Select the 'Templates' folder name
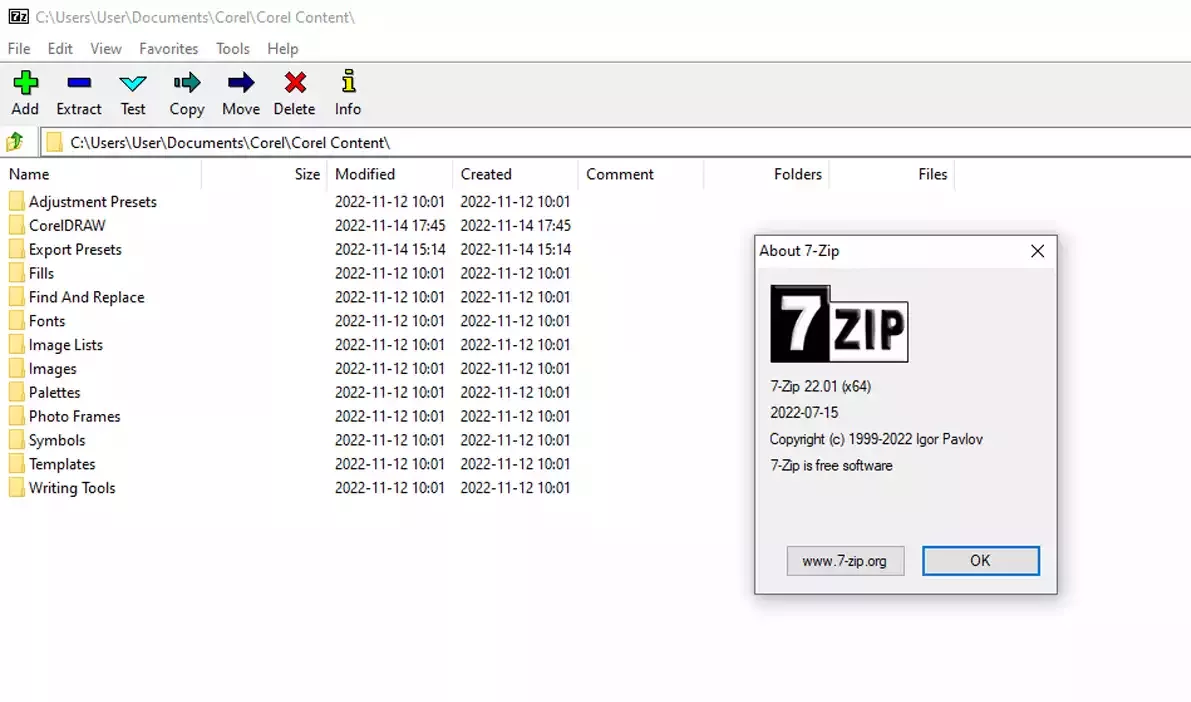 pos(62,463)
